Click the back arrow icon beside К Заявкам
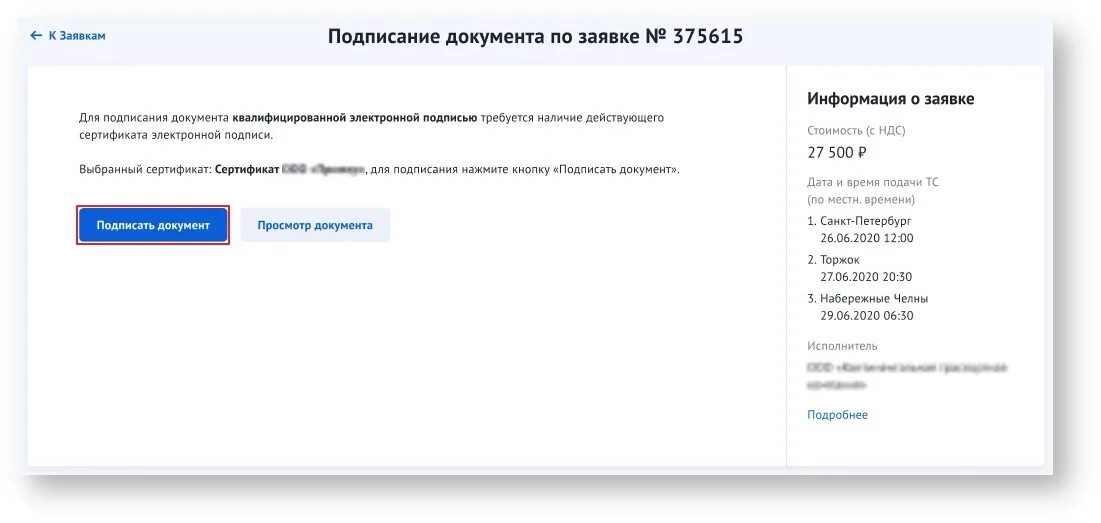This screenshot has width=1101, height=523. click(37, 35)
